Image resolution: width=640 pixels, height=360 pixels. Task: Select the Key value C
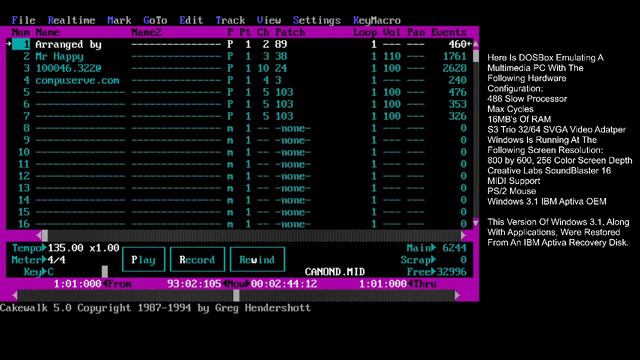pos(51,272)
